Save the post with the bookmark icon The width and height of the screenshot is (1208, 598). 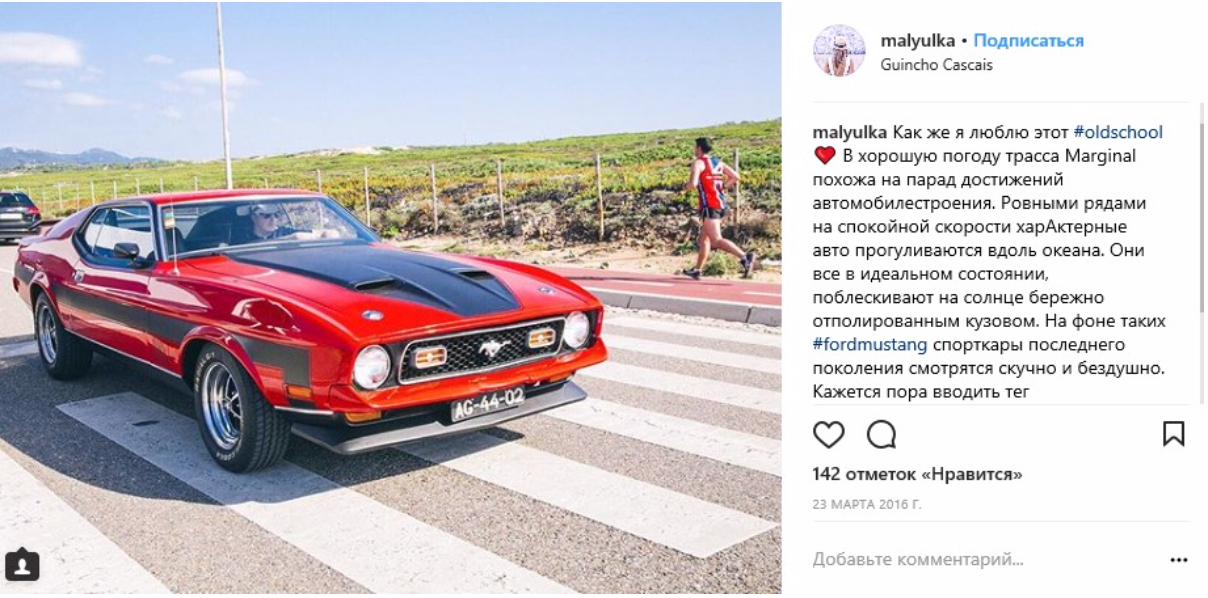coord(1173,434)
